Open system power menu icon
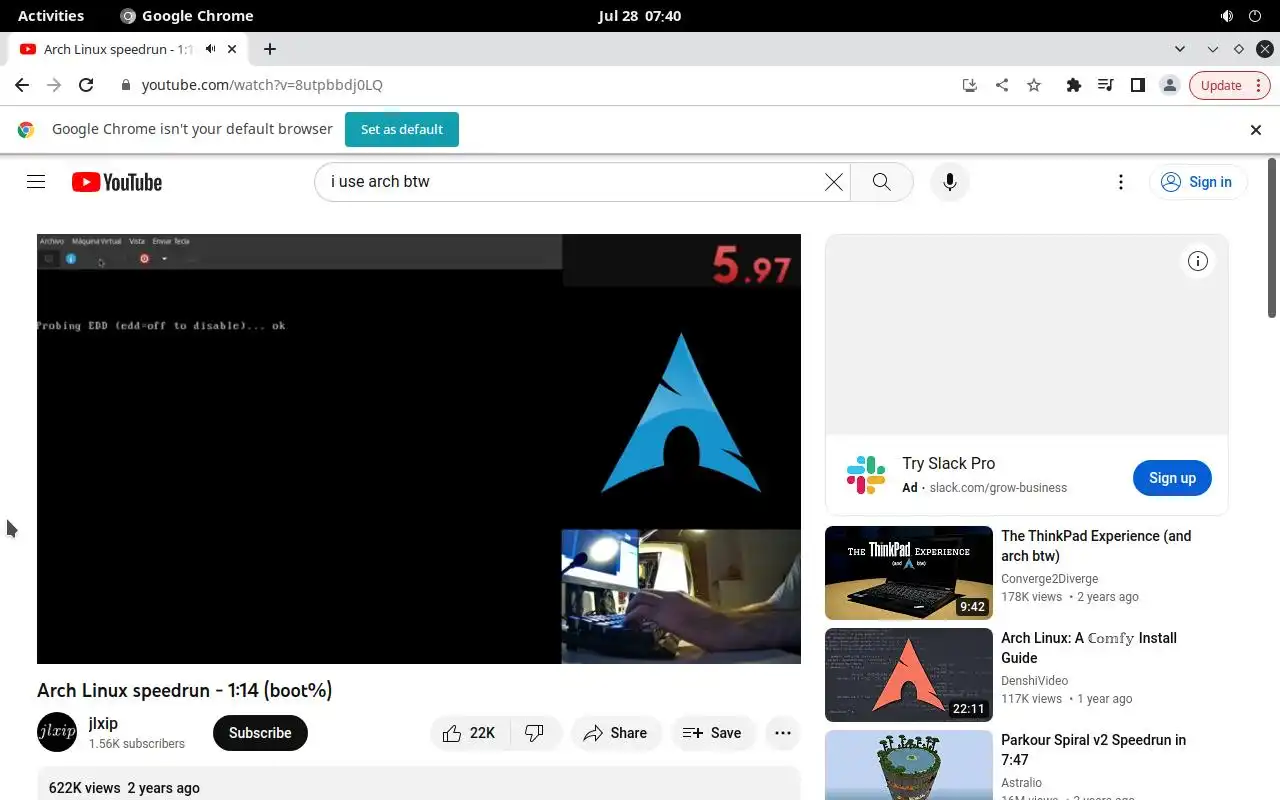This screenshot has height=800, width=1280. click(x=1256, y=16)
